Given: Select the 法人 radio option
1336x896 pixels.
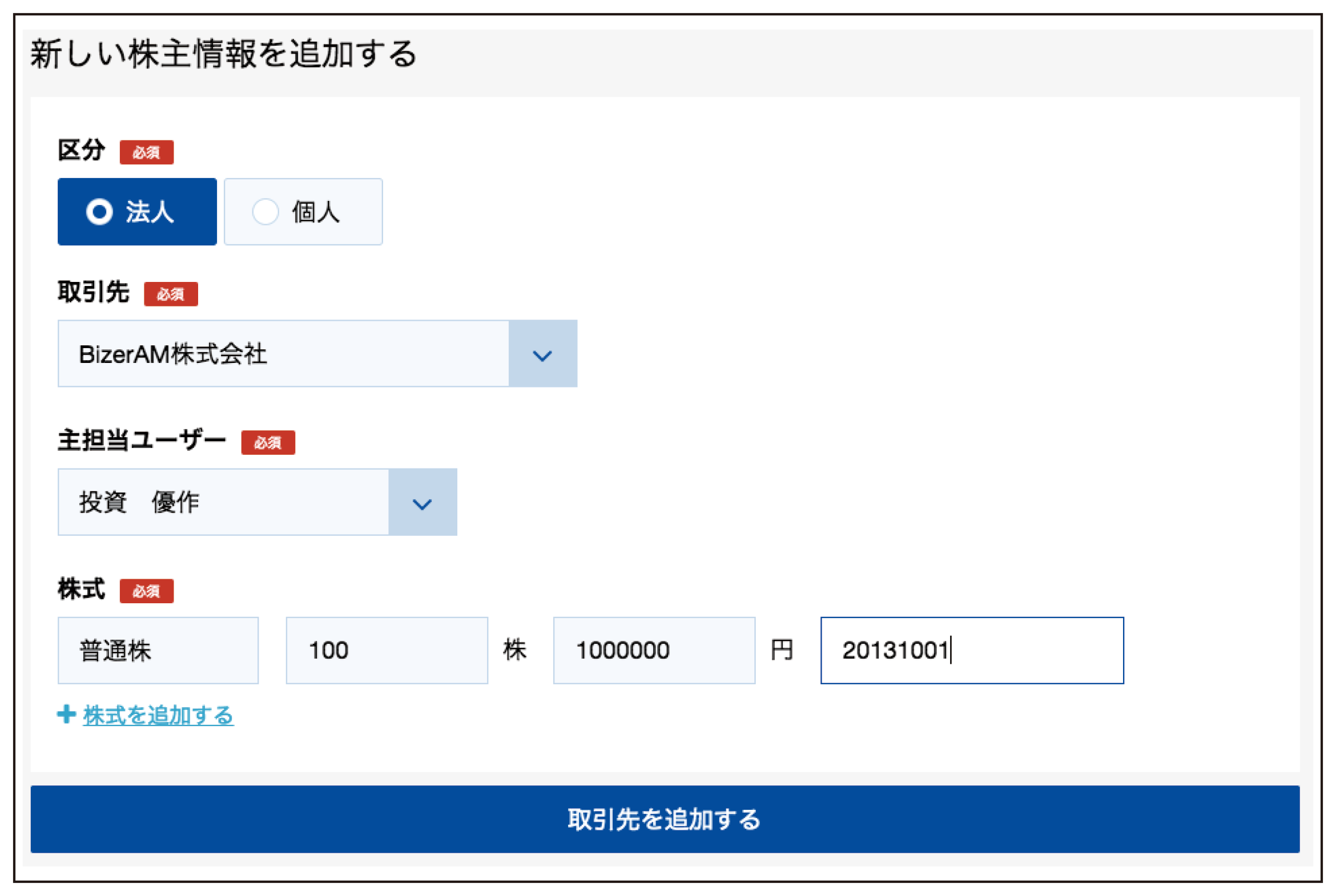Looking at the screenshot, I should click(x=137, y=212).
